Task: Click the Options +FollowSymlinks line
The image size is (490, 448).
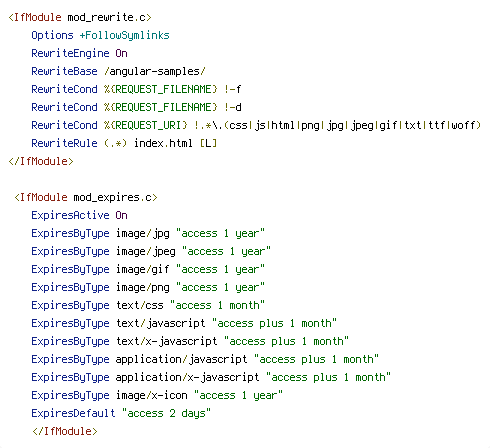Action: pos(100,35)
